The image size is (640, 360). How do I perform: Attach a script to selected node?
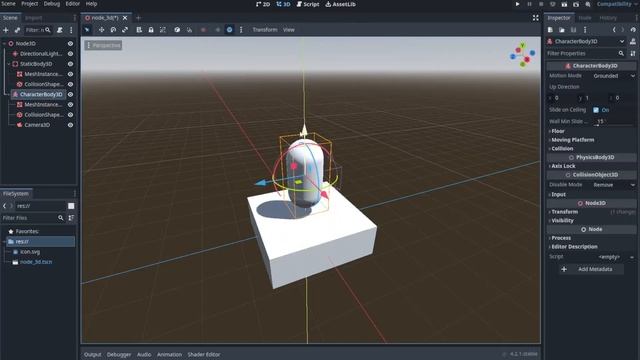60,30
